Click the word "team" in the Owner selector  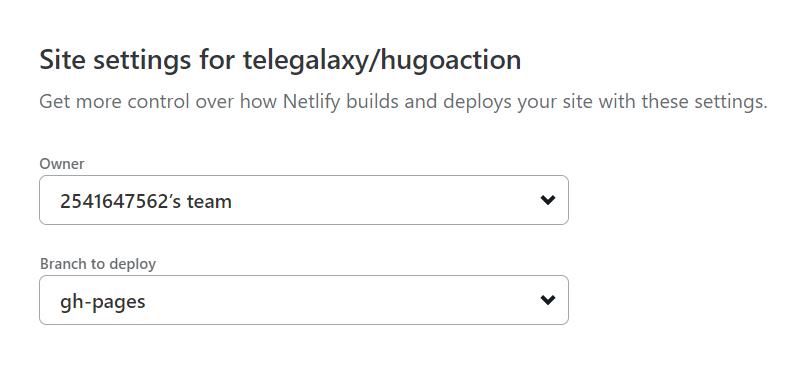click(x=209, y=201)
